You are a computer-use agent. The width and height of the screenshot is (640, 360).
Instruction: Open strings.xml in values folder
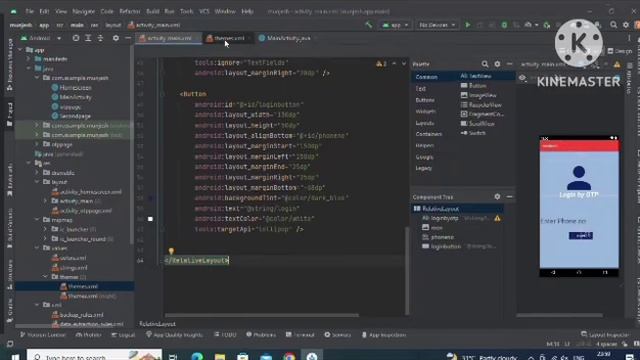[x=69, y=268]
